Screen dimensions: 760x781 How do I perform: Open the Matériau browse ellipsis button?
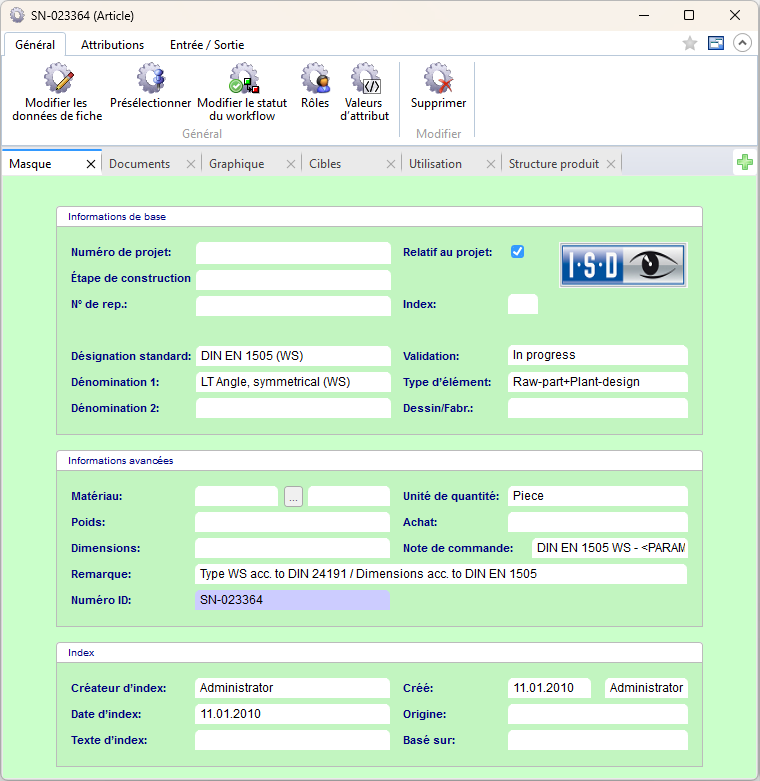(293, 496)
